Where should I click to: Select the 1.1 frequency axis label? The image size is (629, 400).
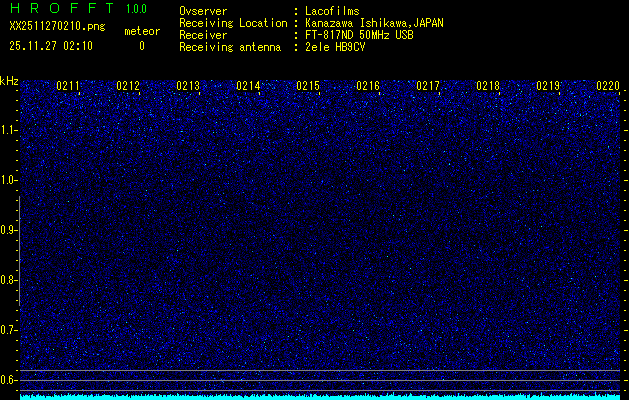(9, 130)
